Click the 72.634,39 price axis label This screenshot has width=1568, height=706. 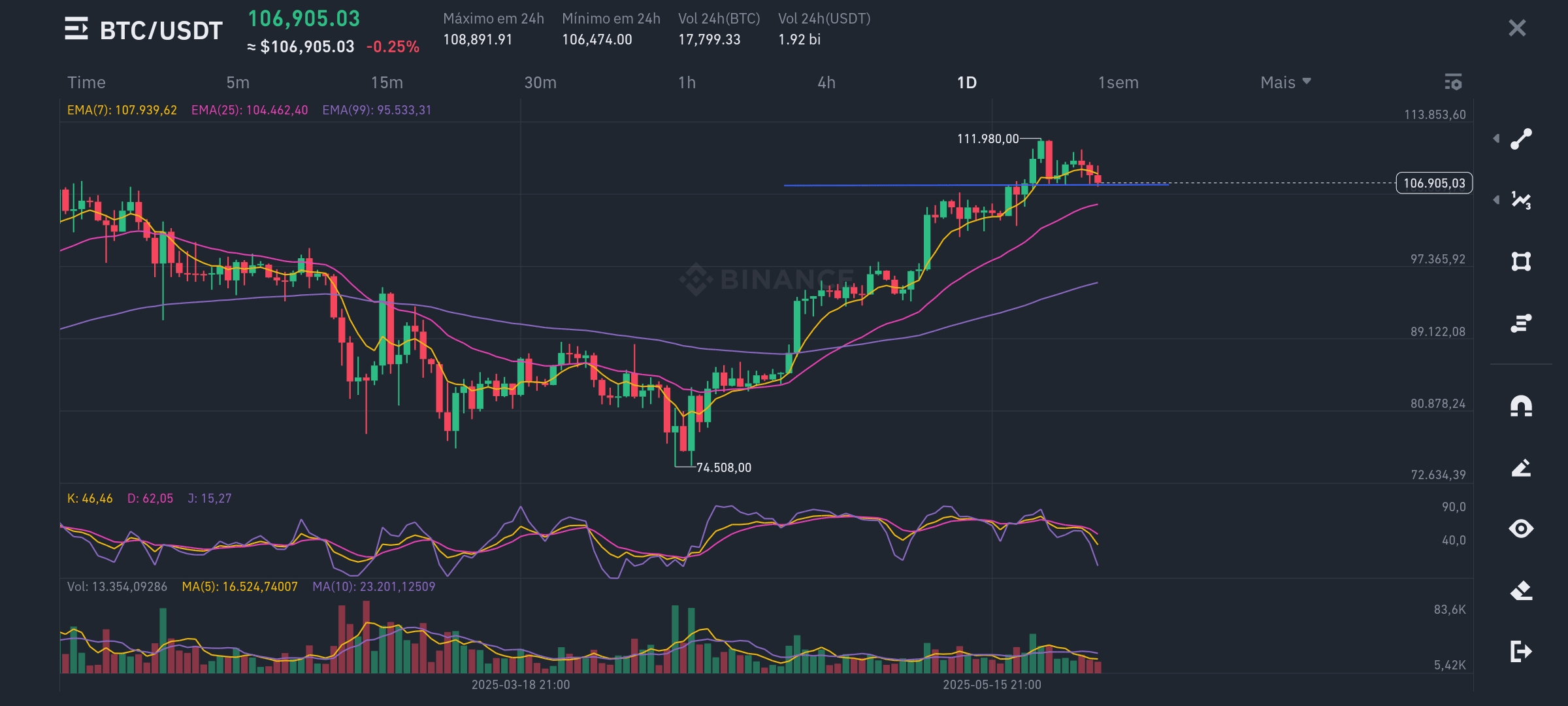click(1438, 475)
